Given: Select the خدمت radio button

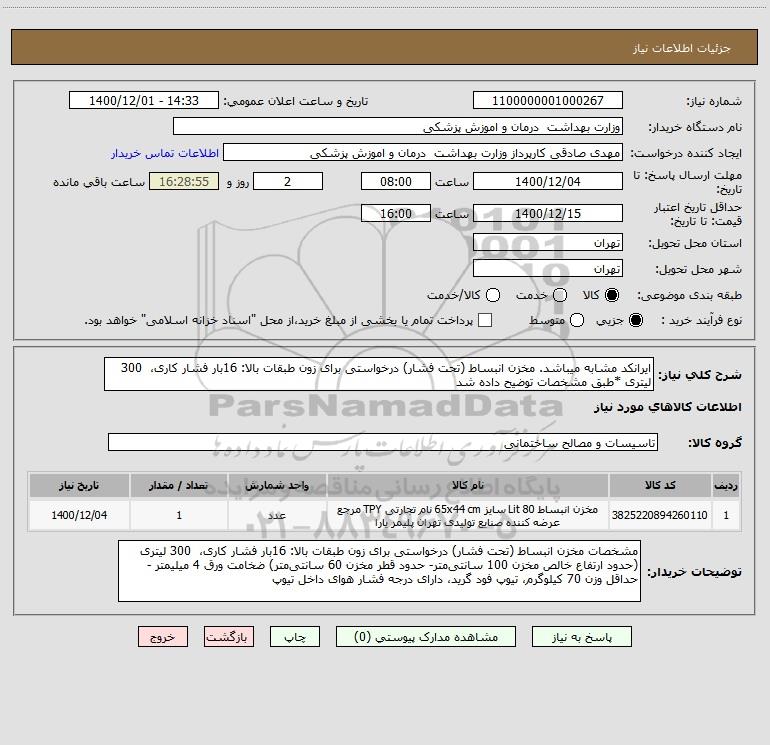Looking at the screenshot, I should coord(560,295).
